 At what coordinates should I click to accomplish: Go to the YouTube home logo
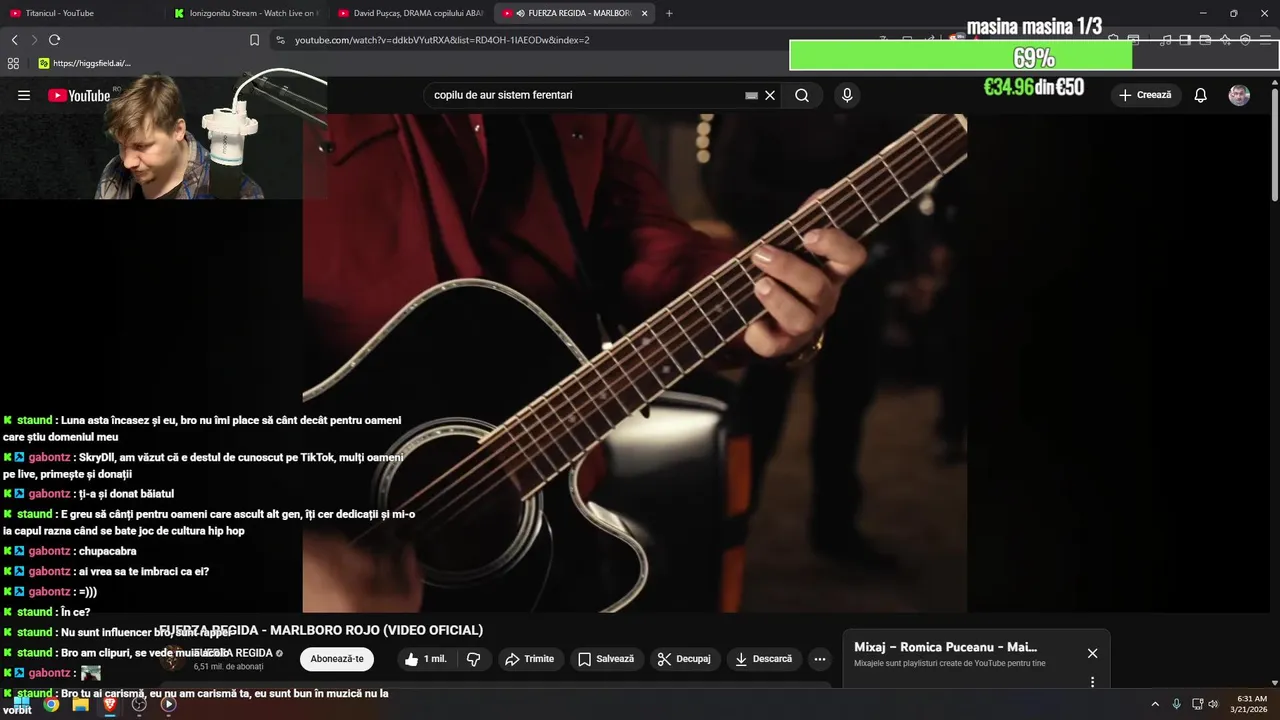click(79, 95)
